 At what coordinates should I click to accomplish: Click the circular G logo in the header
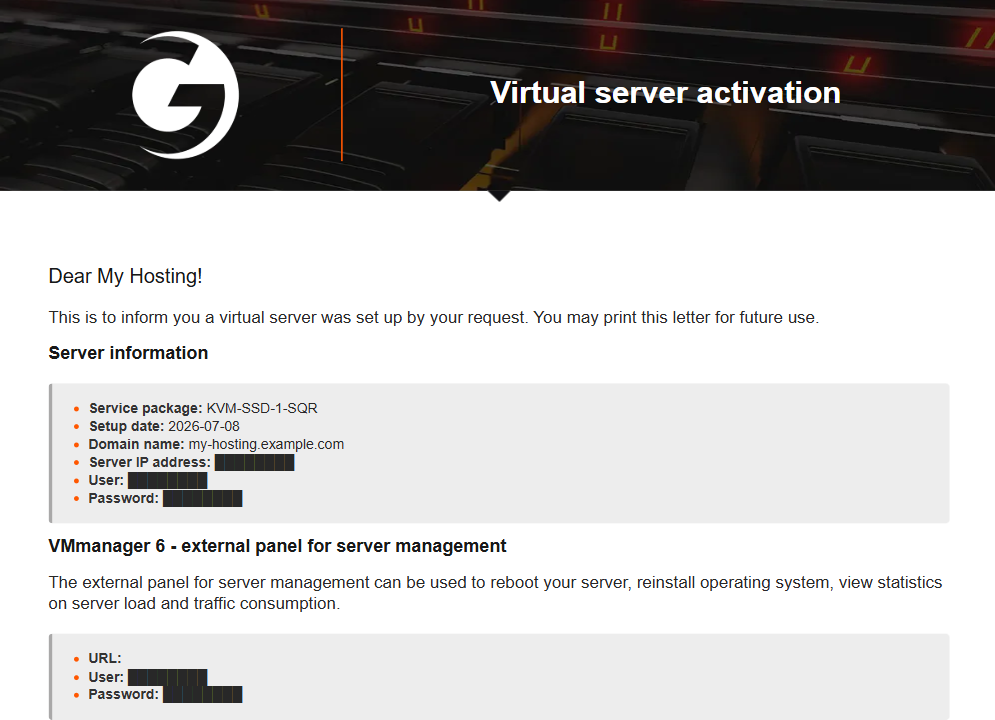tap(185, 95)
